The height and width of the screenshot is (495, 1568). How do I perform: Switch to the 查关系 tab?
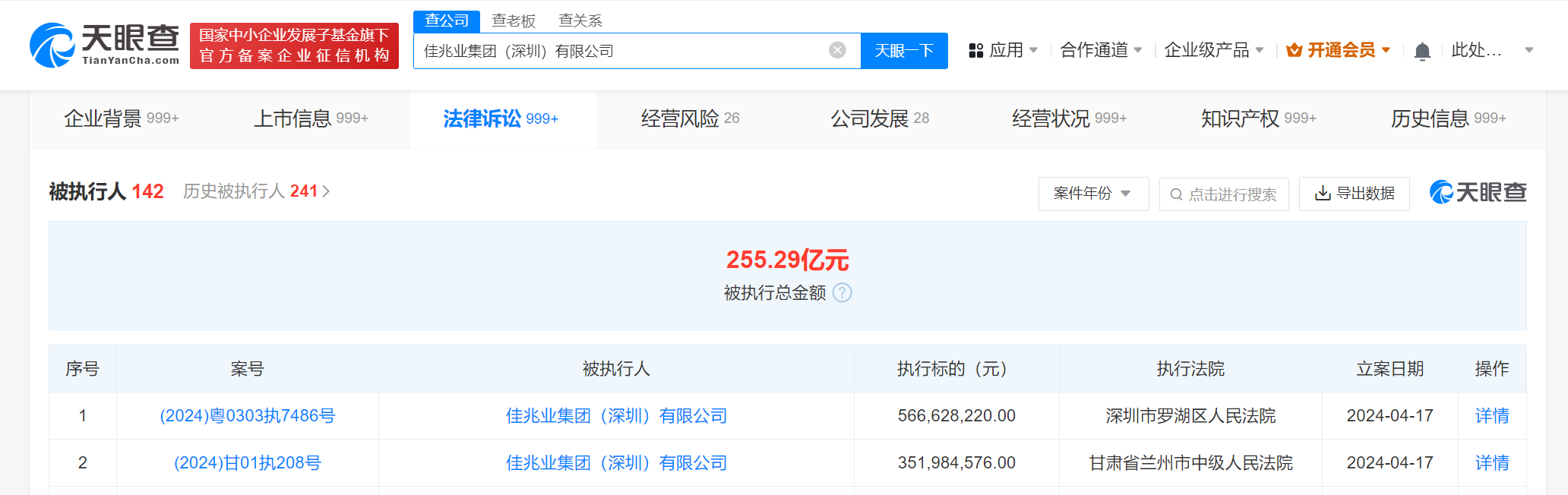coord(580,20)
